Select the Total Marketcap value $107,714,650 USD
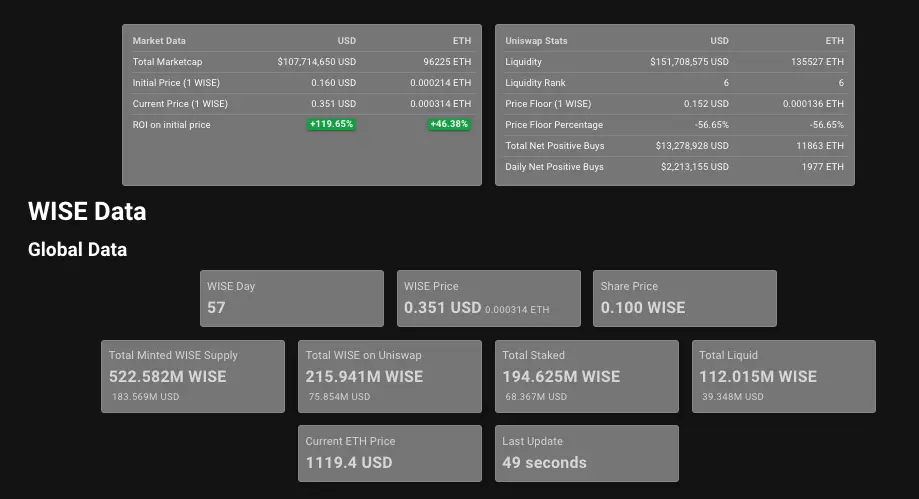Screen dimensions: 919x499 point(316,62)
